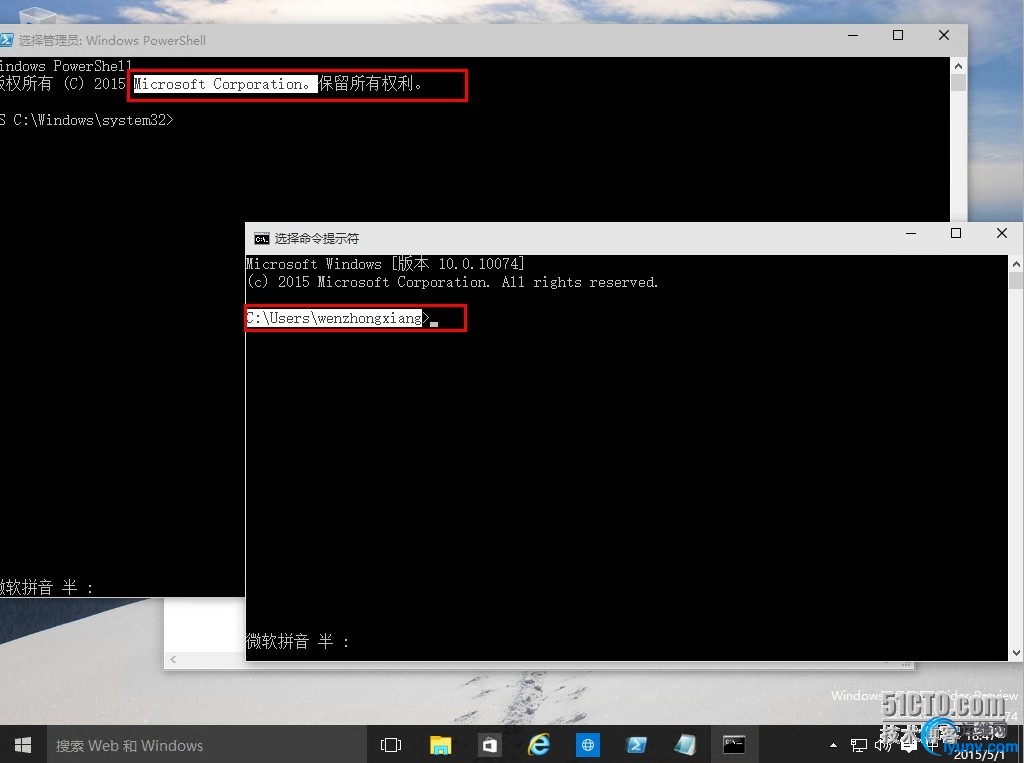
Task: Maximize the Command Prompt window
Action: pyautogui.click(x=956, y=233)
